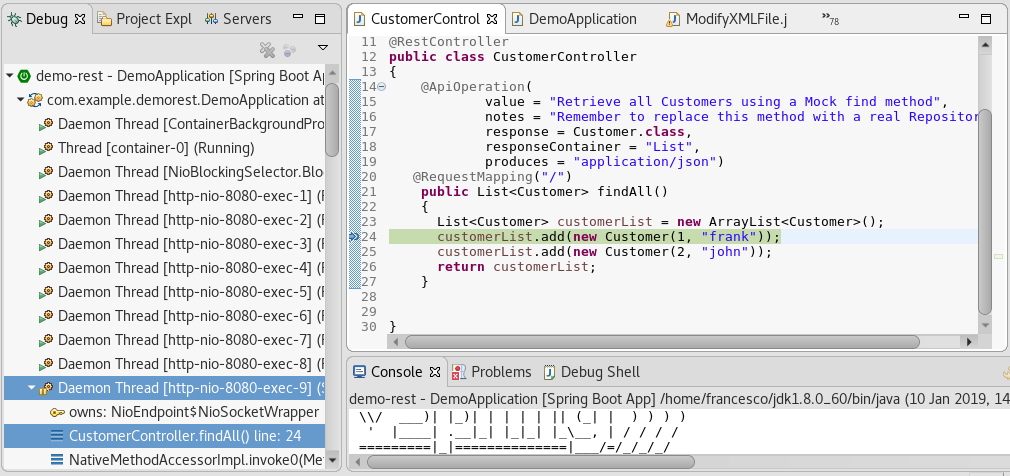Maximize the Debug view panel

click(x=319, y=19)
